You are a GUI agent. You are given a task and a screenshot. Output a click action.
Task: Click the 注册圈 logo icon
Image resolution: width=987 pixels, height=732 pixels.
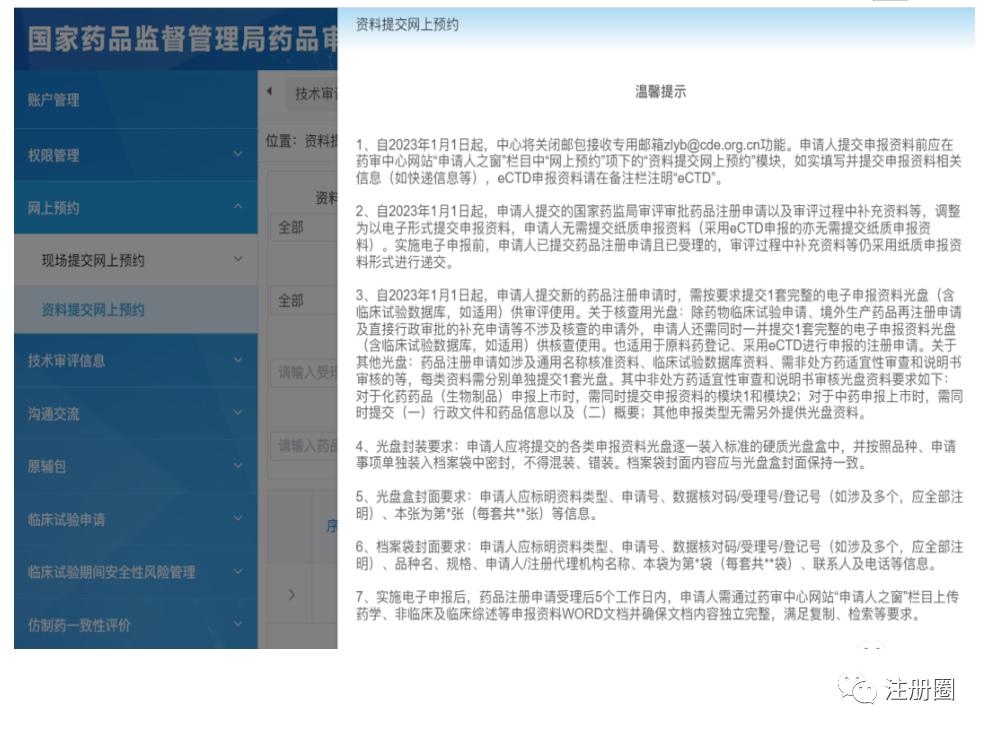859,688
